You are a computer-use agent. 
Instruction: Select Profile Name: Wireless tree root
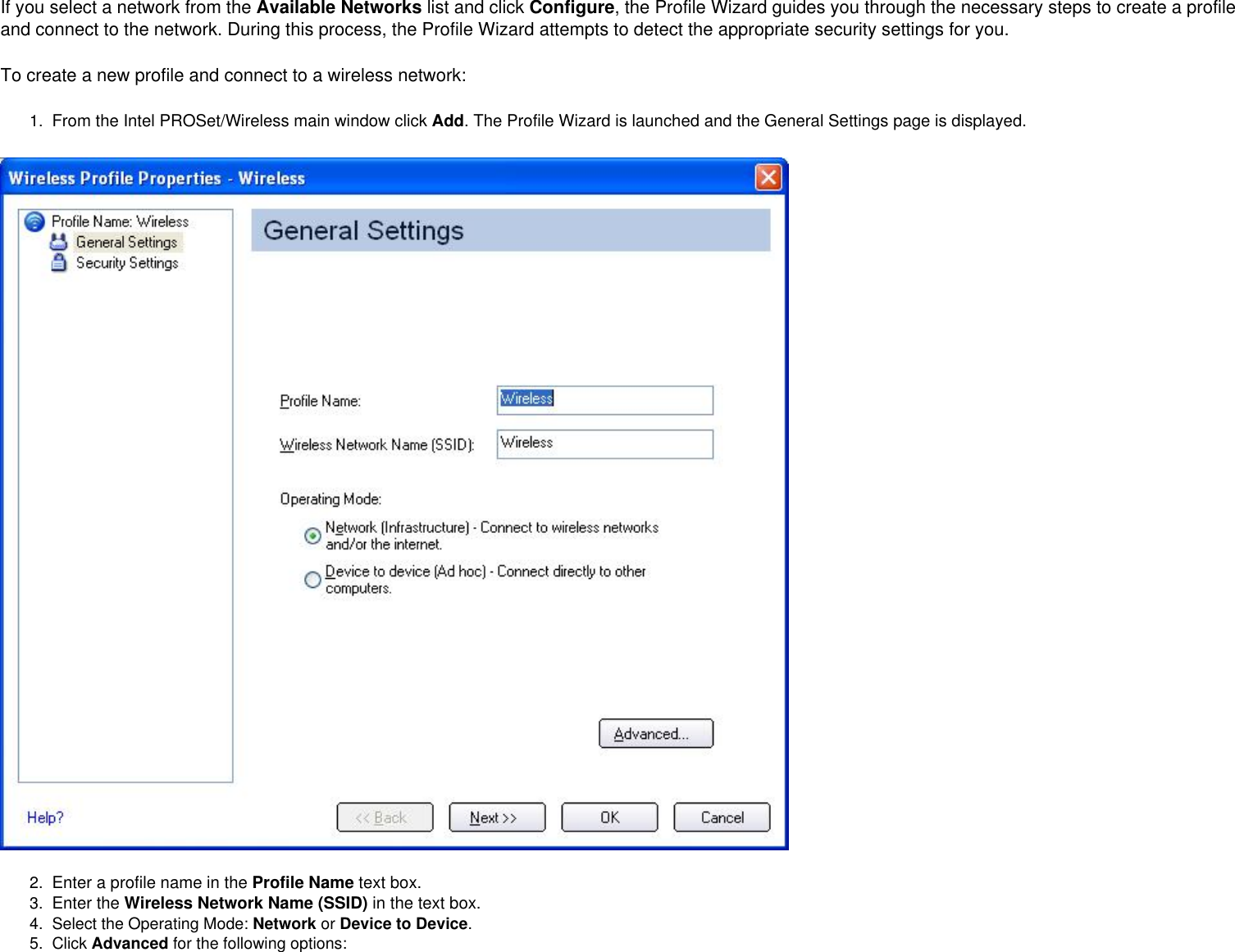(x=120, y=221)
